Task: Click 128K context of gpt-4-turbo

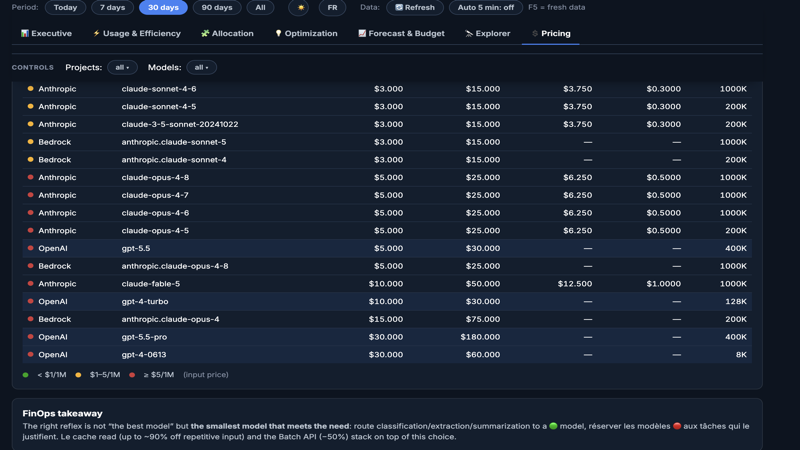Action: (736, 302)
